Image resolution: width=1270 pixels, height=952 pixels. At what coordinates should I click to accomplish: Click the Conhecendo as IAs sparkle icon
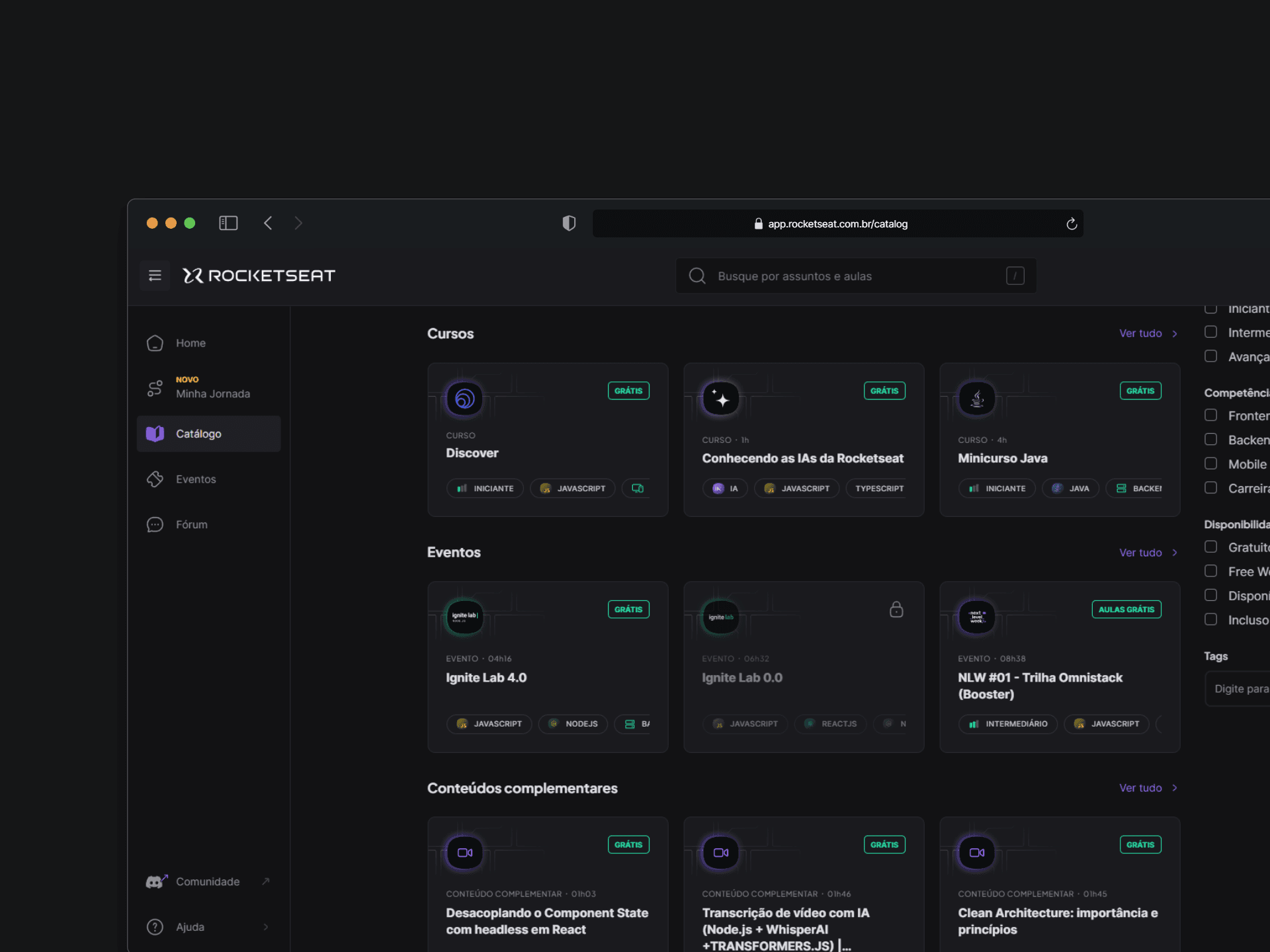[720, 399]
